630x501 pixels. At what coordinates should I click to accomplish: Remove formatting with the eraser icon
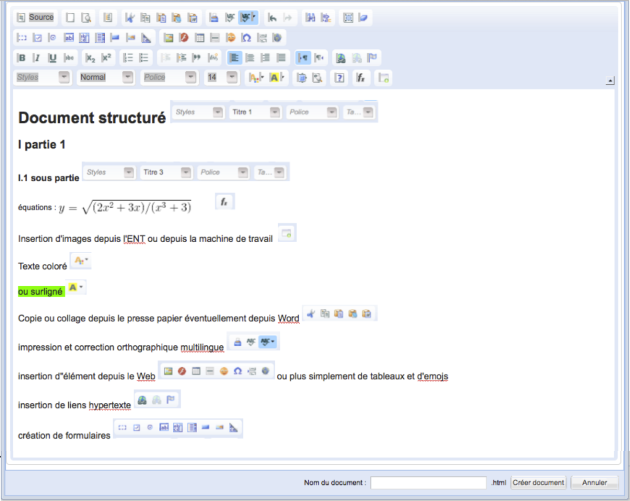coord(363,17)
